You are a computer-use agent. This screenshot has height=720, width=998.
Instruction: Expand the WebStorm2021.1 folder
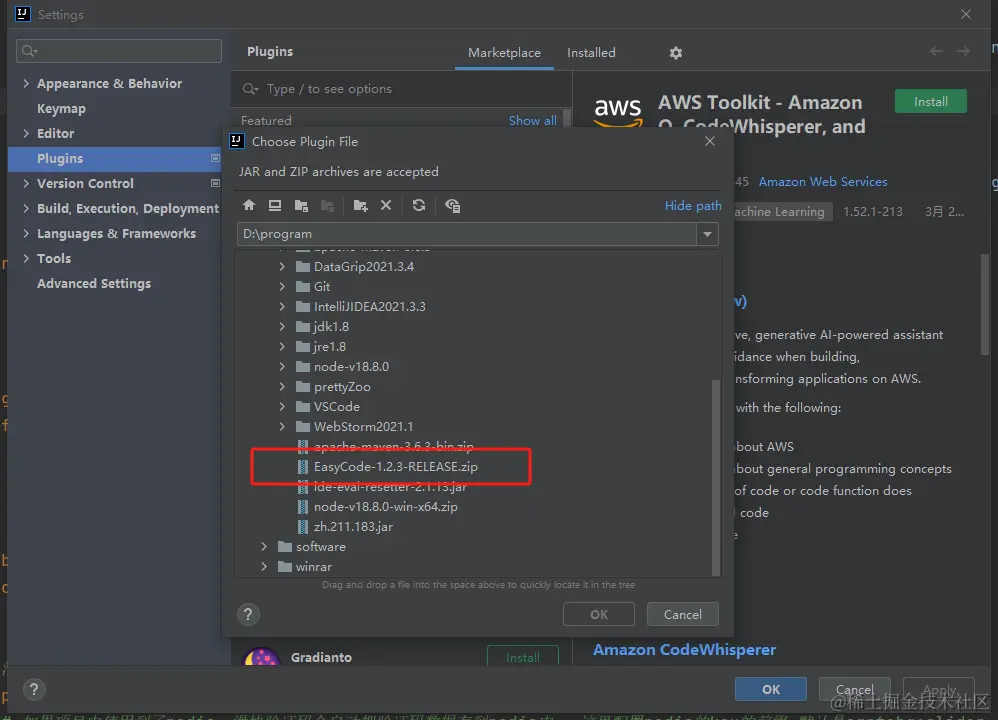[x=282, y=427]
